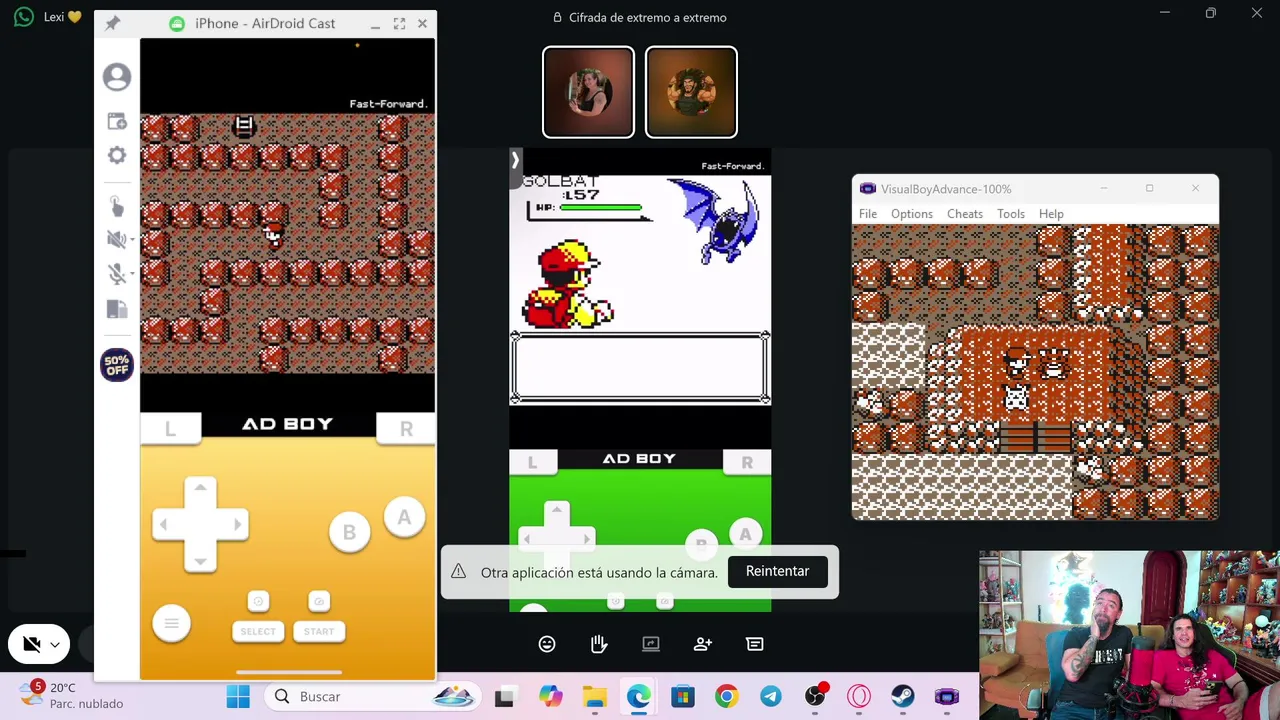This screenshot has width=1280, height=720.
Task: Toggle the muted speaker icon in AirDroid
Action: point(115,239)
